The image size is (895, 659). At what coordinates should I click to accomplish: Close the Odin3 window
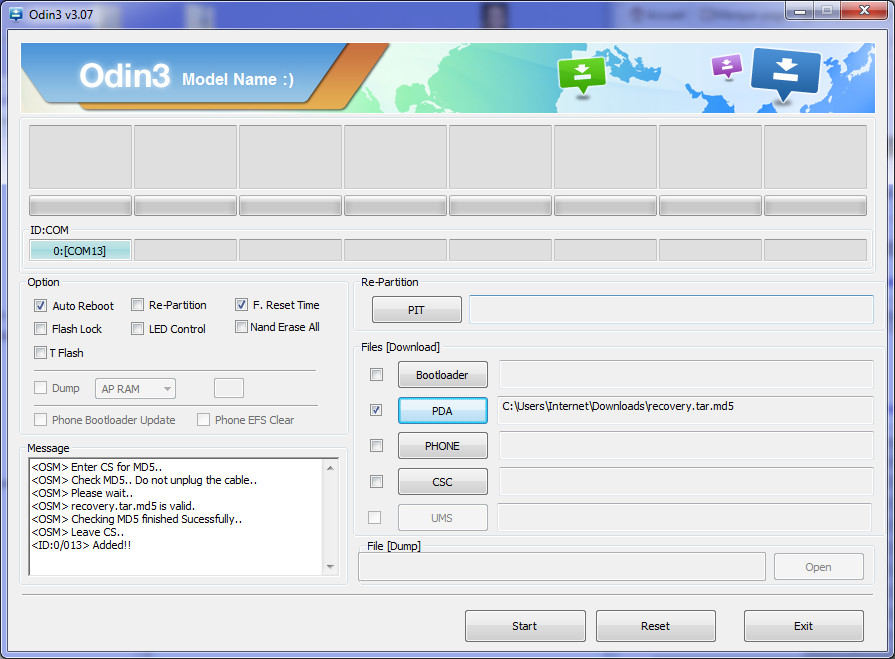coord(865,10)
